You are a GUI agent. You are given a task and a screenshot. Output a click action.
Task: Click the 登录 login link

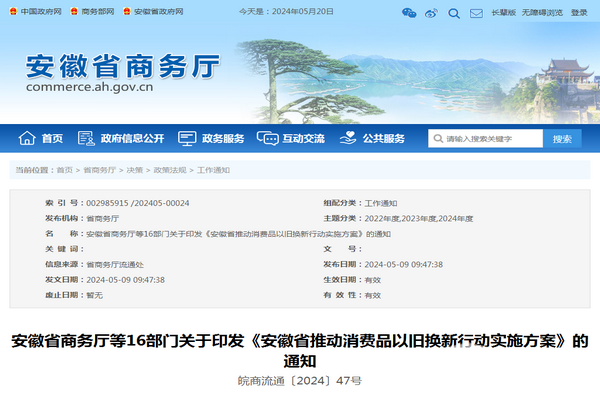tap(579, 13)
